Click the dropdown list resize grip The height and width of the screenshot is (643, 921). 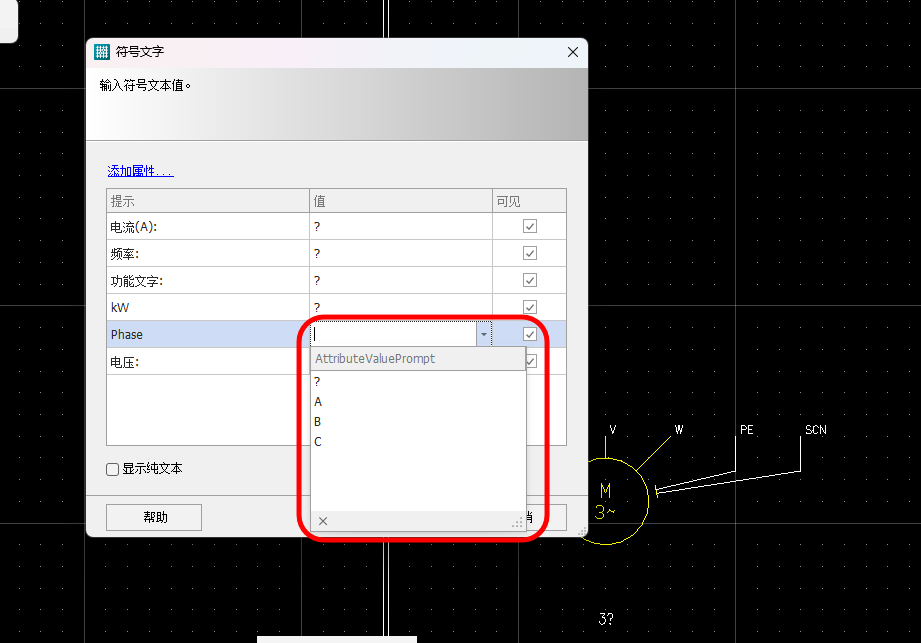click(518, 522)
